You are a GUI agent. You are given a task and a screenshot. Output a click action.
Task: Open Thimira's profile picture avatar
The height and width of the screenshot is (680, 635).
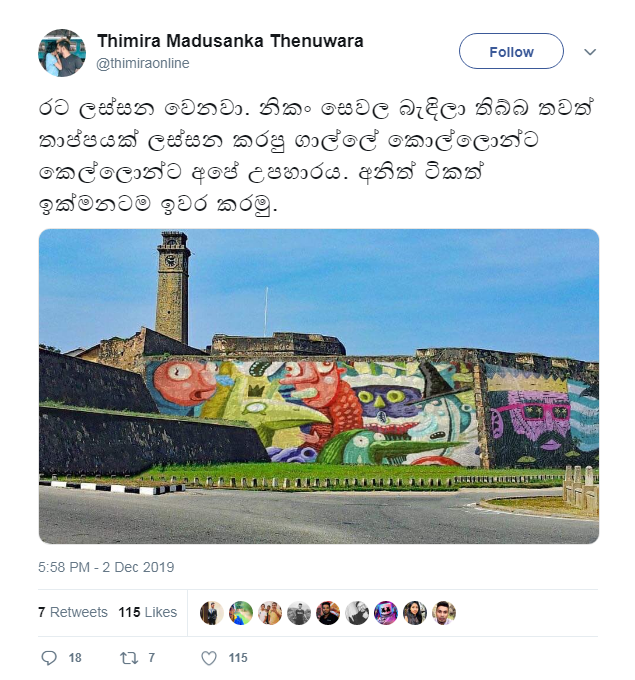[62, 53]
